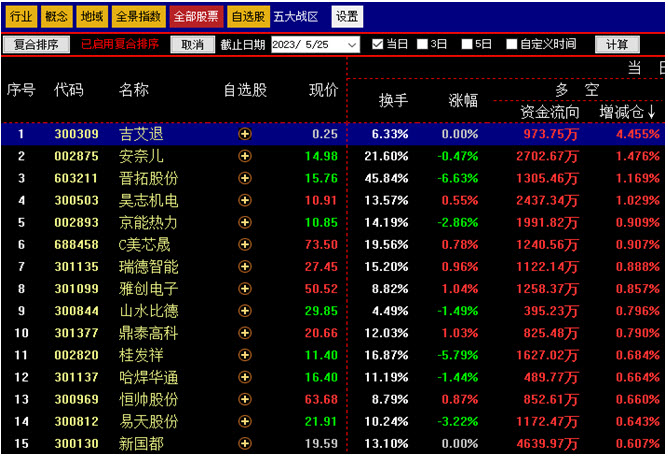Viewport: 668px width, 461px height.
Task: Add 安奈儿 to watchlist with plus icon
Action: (245, 156)
